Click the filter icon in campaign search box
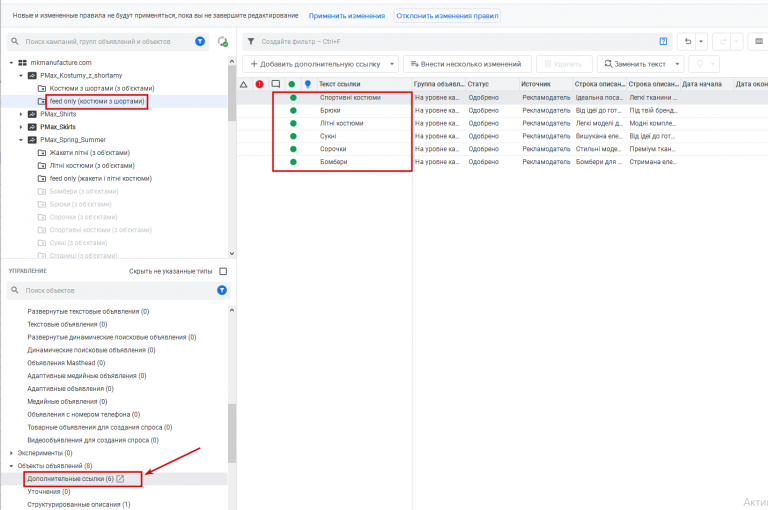The width and height of the screenshot is (768, 510). tap(200, 42)
